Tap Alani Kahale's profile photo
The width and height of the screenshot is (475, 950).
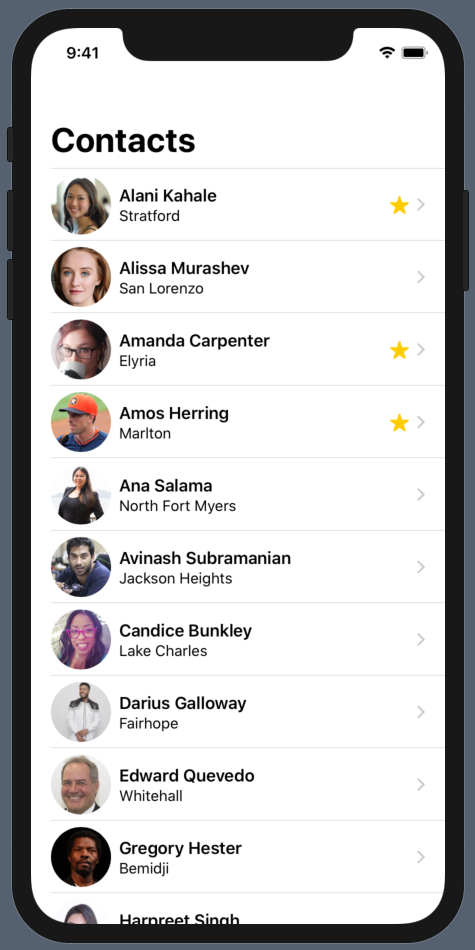tap(81, 205)
